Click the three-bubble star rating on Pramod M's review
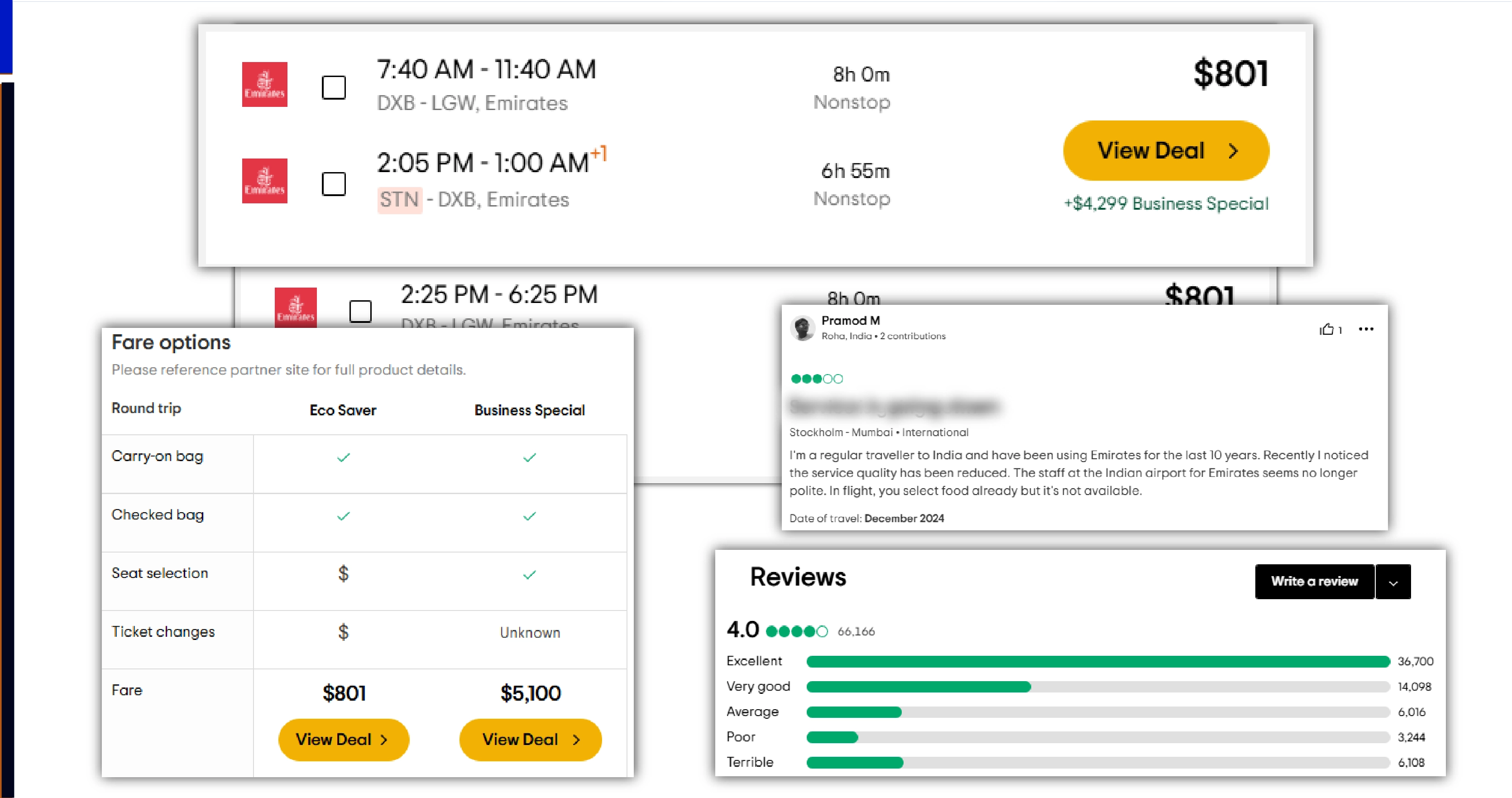This screenshot has height=798, width=1512. point(817,379)
